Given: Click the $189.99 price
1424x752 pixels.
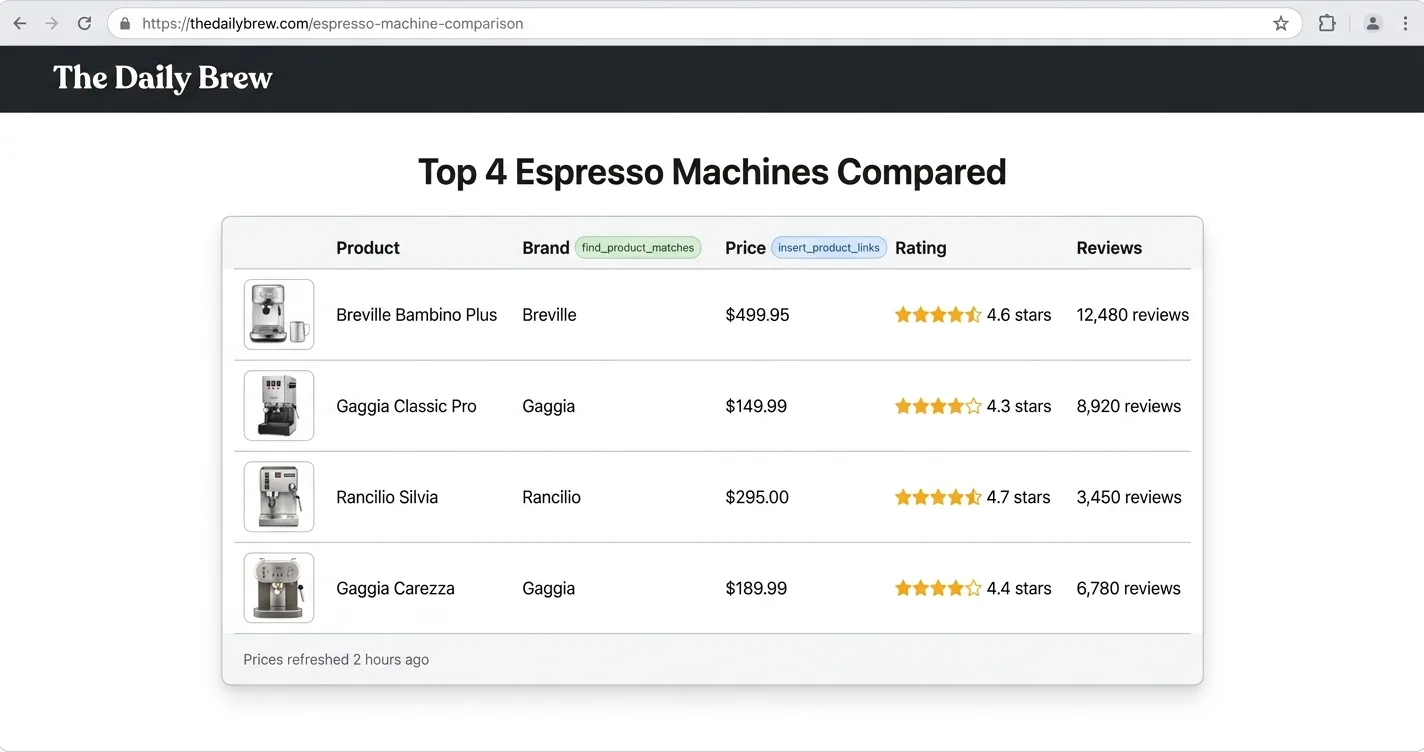Looking at the screenshot, I should [x=756, y=588].
